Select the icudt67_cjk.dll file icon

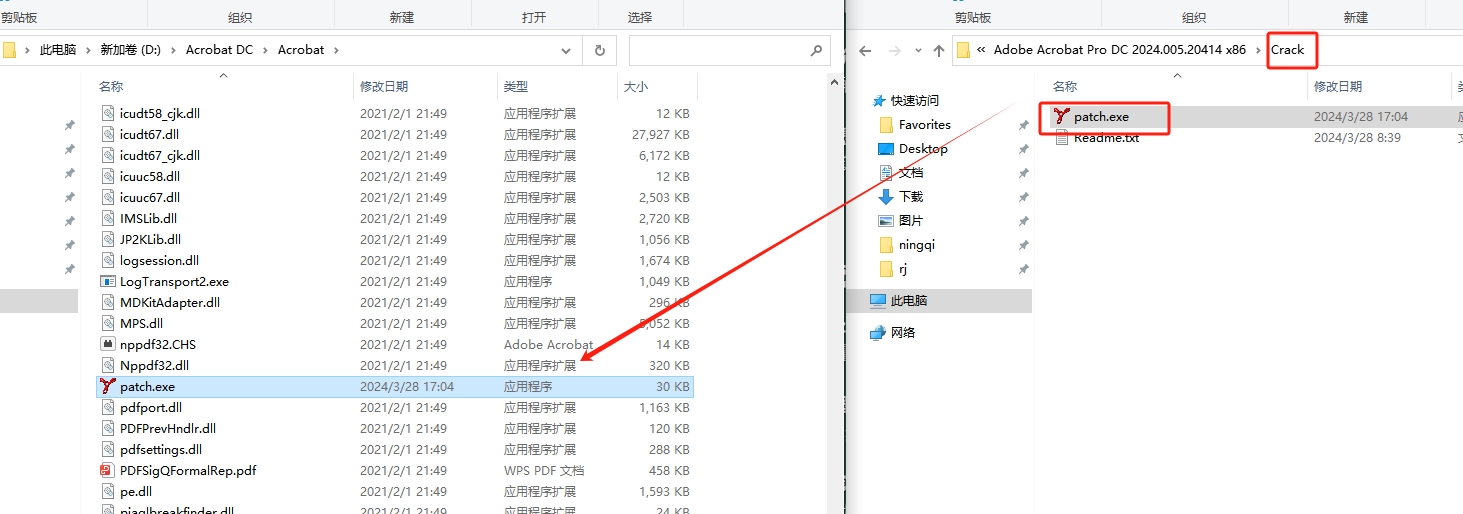point(108,155)
